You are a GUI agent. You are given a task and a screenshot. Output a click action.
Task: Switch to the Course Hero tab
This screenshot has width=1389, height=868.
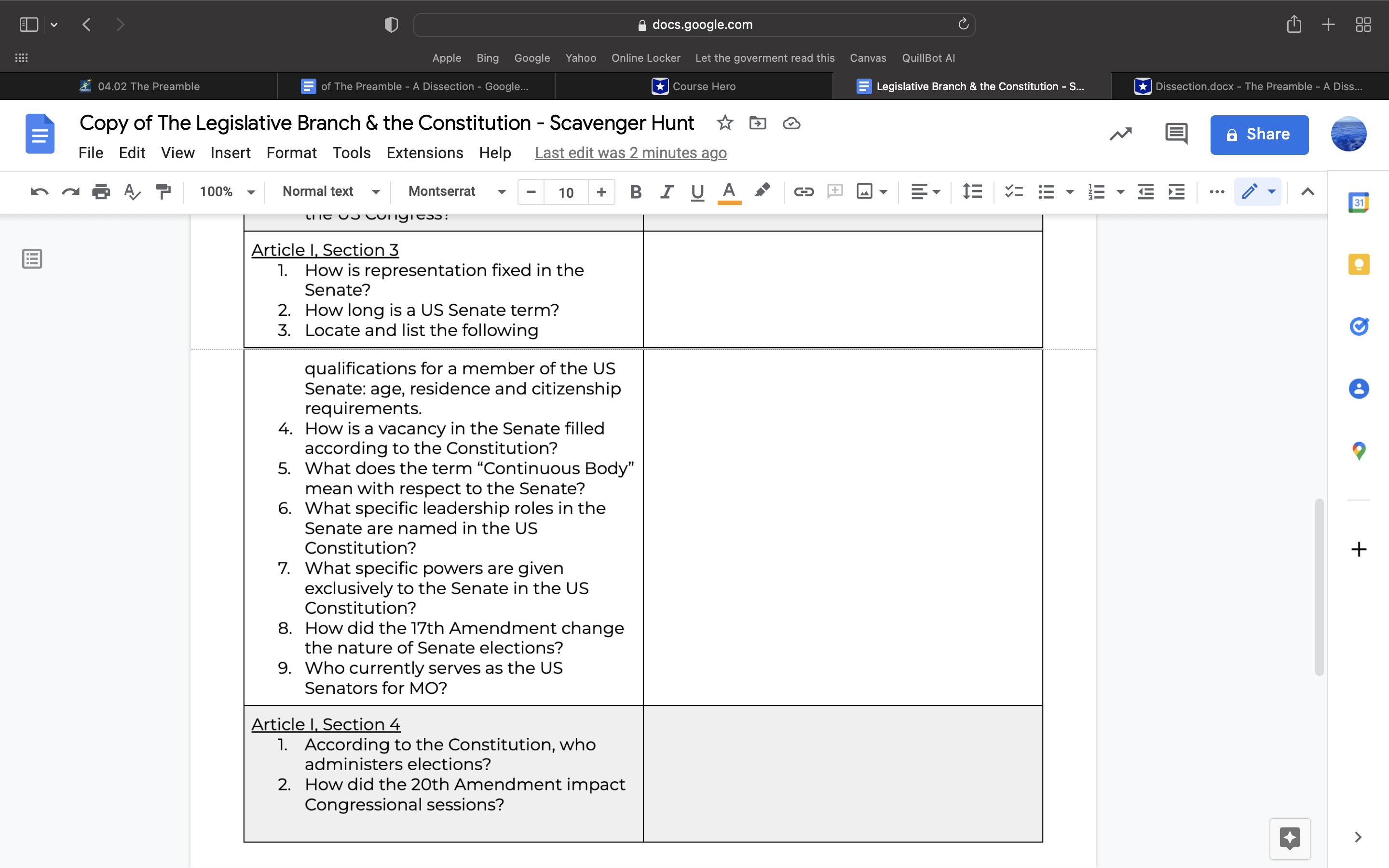click(695, 86)
